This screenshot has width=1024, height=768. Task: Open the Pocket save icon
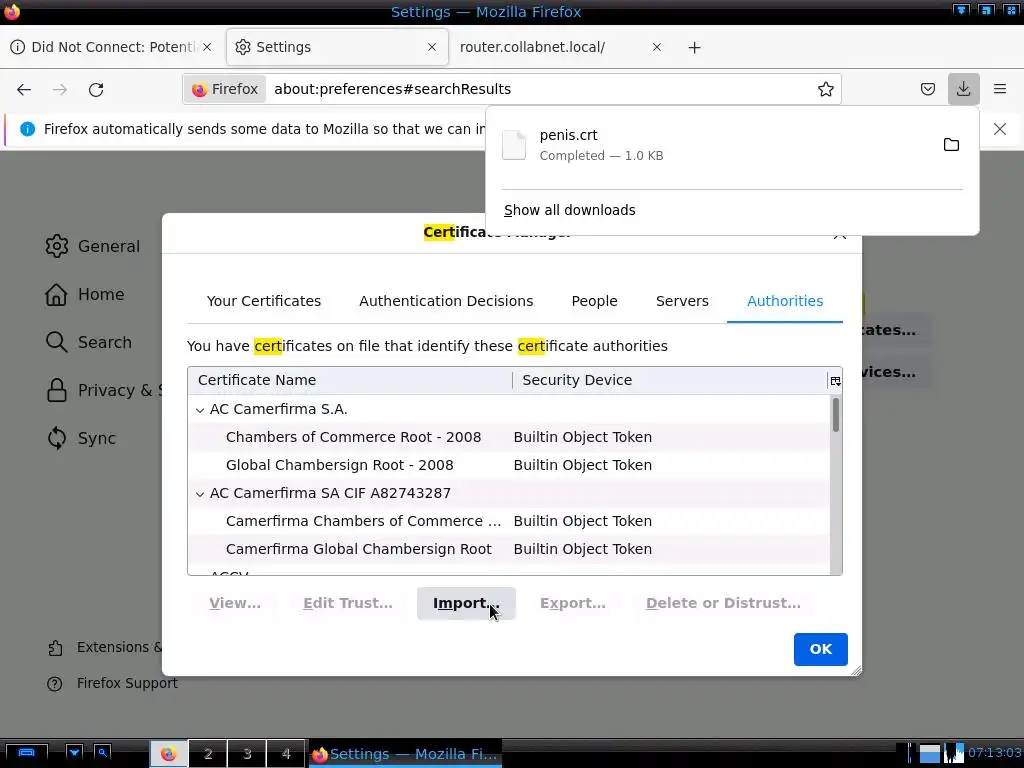pyautogui.click(x=927, y=89)
